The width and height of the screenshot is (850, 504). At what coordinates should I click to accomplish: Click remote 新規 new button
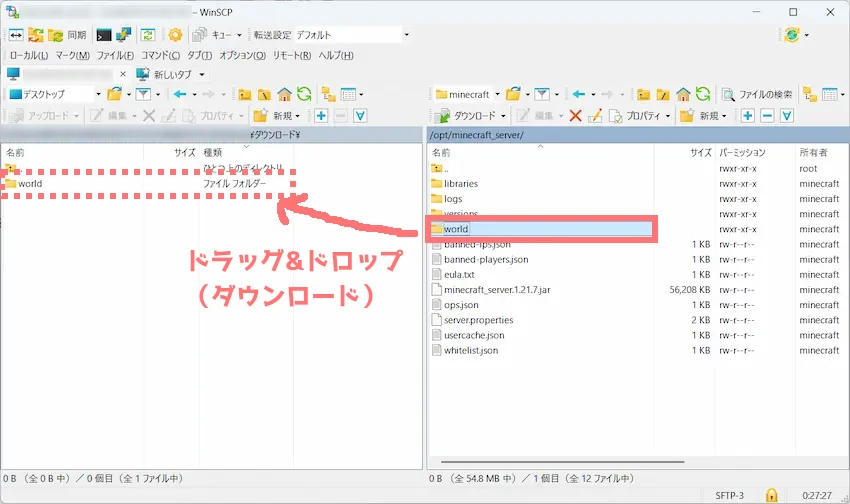tap(700, 115)
